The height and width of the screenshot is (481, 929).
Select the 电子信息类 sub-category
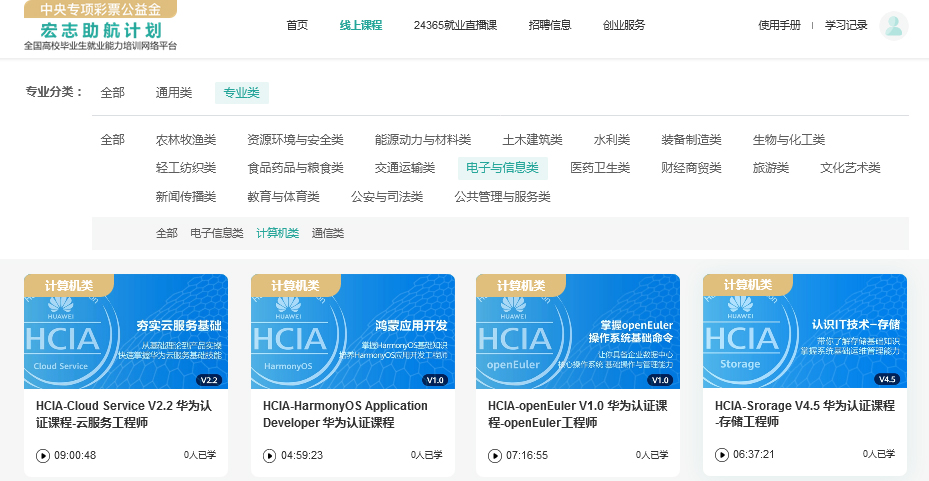tap(217, 233)
